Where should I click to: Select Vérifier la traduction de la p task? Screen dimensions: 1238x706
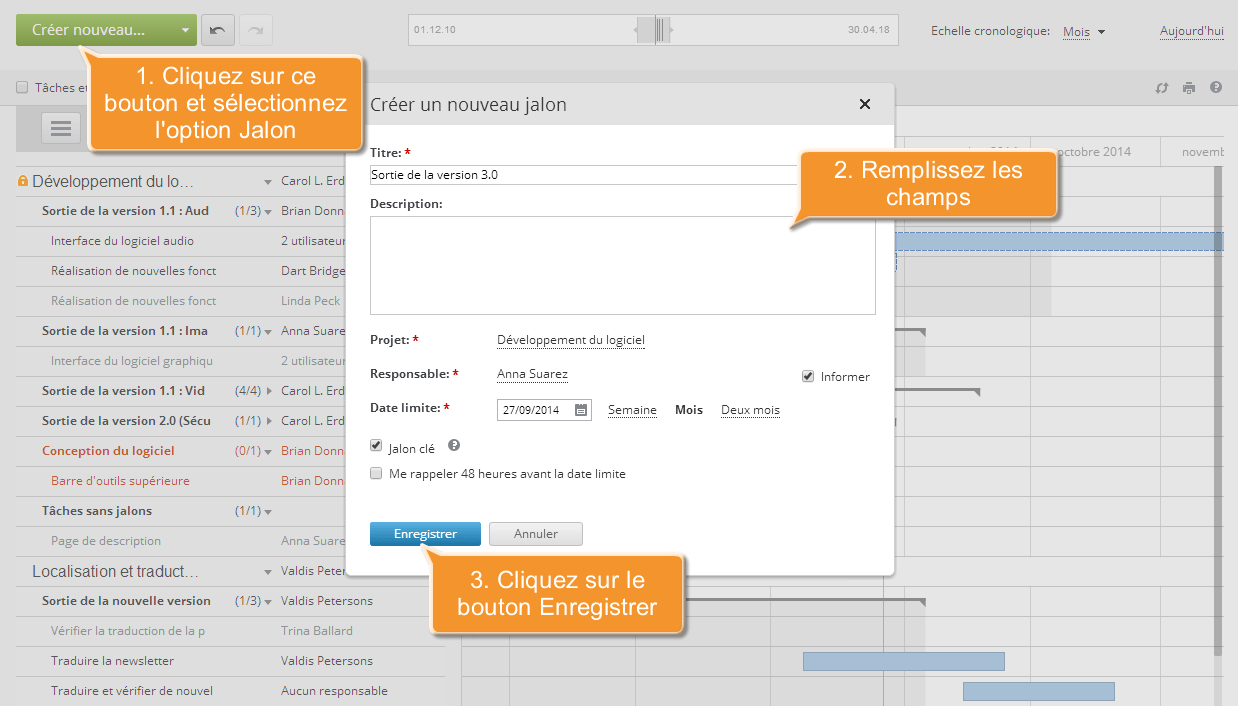(x=128, y=631)
